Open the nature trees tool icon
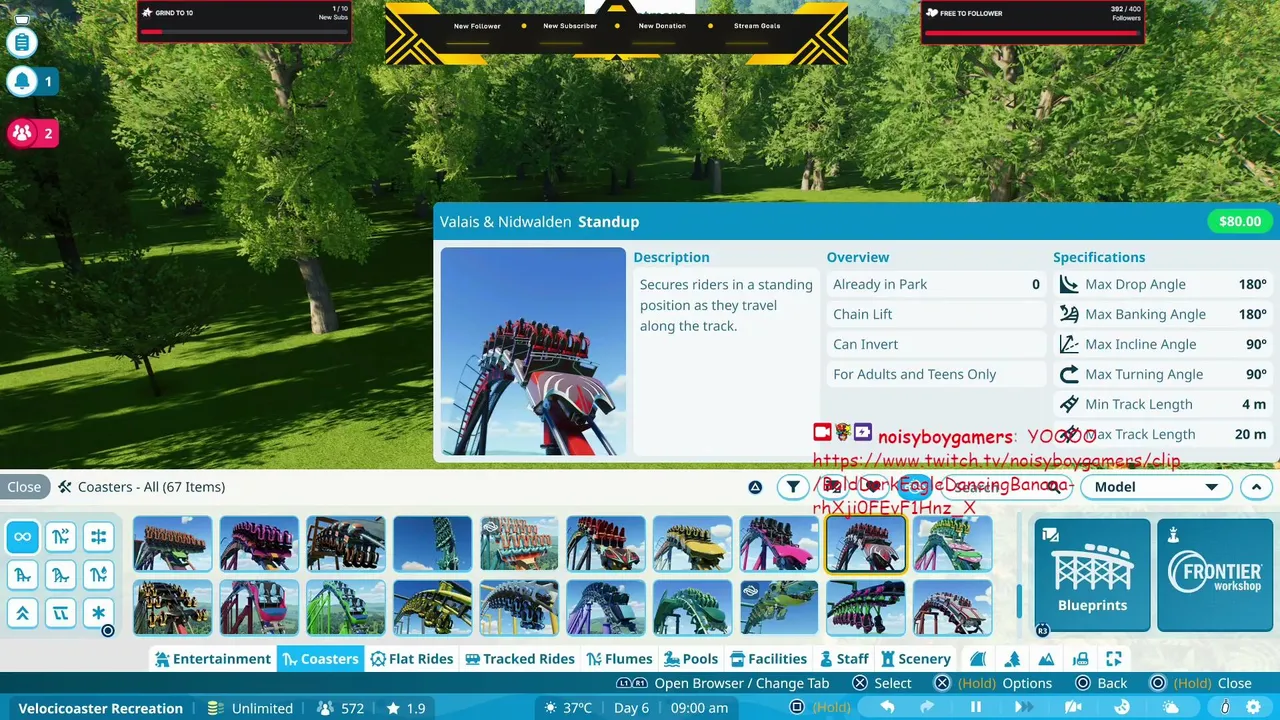 coord(1012,659)
